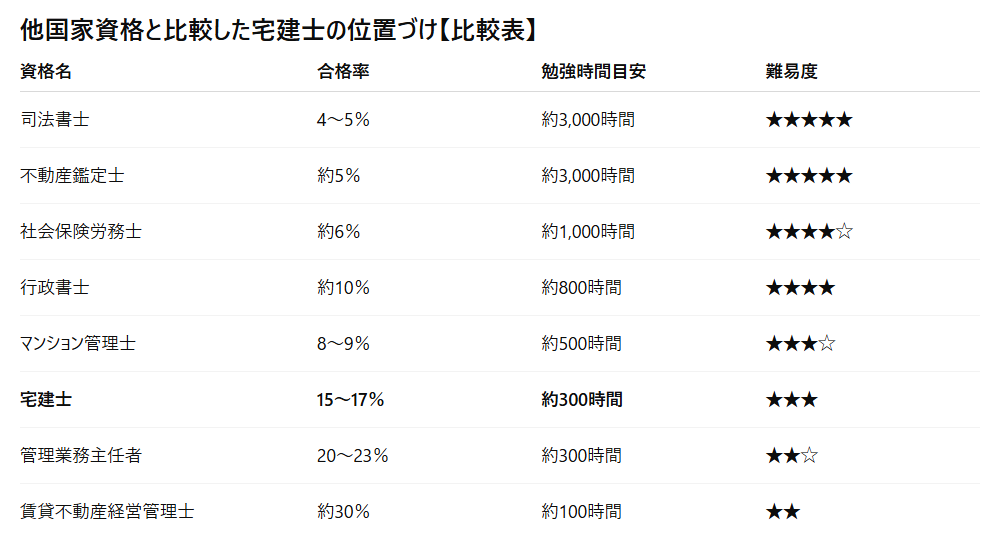Click the 難易度 column header
Image resolution: width=988 pixels, height=549 pixels.
(791, 72)
